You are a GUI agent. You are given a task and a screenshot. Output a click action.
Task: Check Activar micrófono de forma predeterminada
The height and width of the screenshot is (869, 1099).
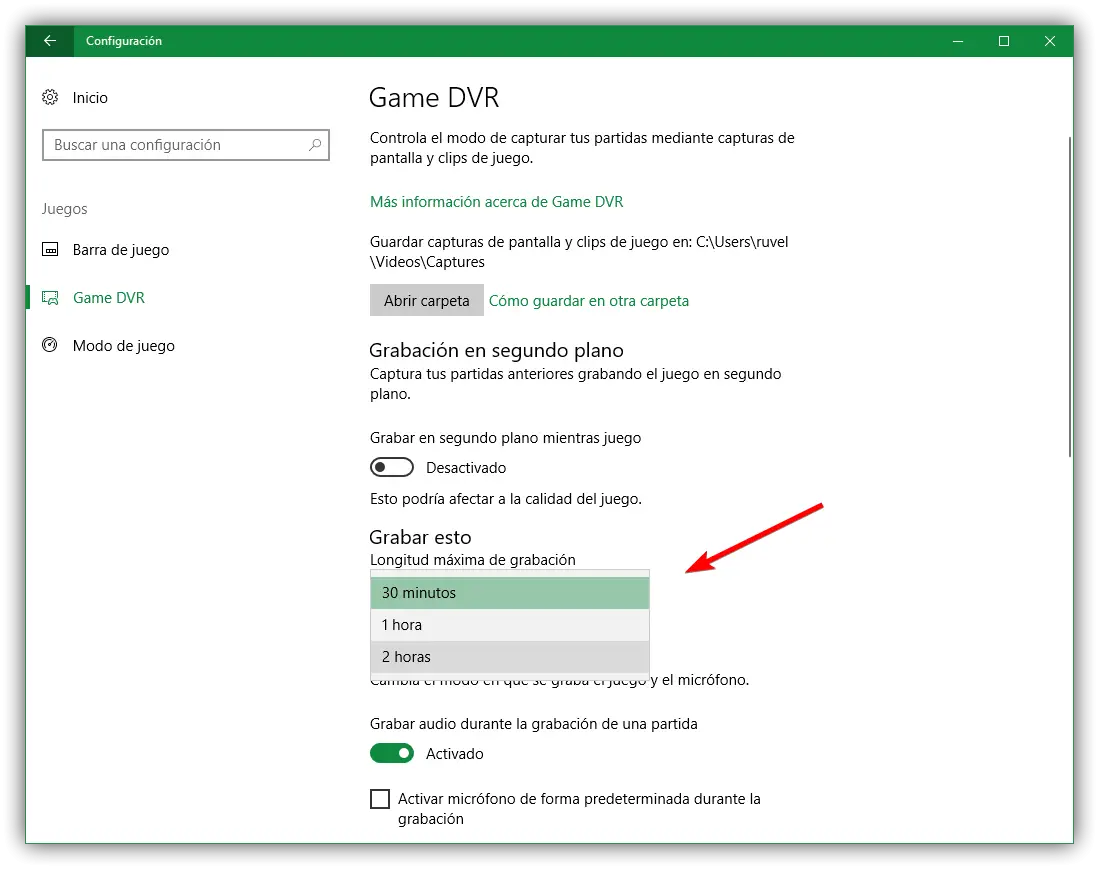pos(380,799)
